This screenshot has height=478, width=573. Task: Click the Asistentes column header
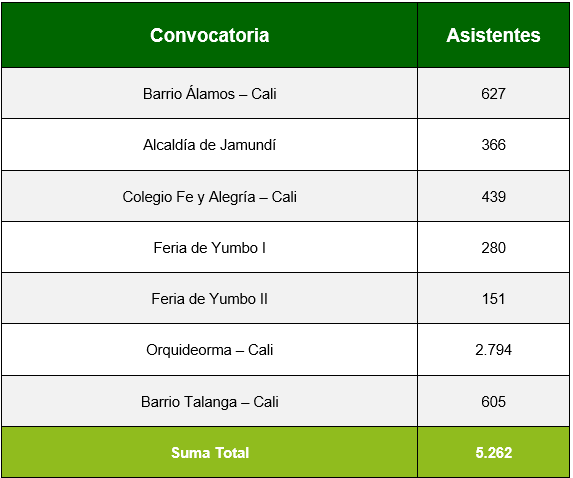pyautogui.click(x=493, y=35)
